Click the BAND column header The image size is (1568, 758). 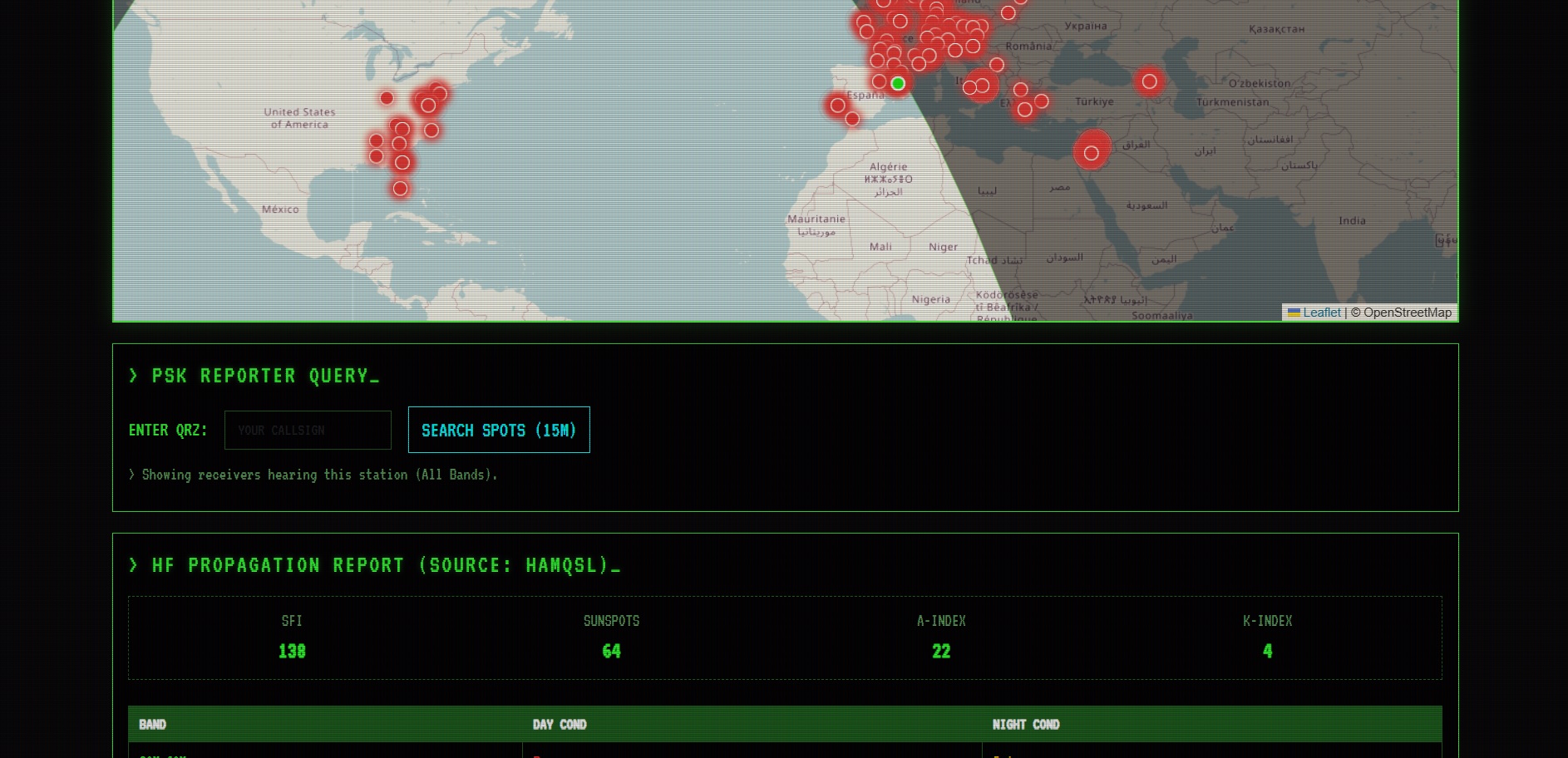(x=152, y=724)
